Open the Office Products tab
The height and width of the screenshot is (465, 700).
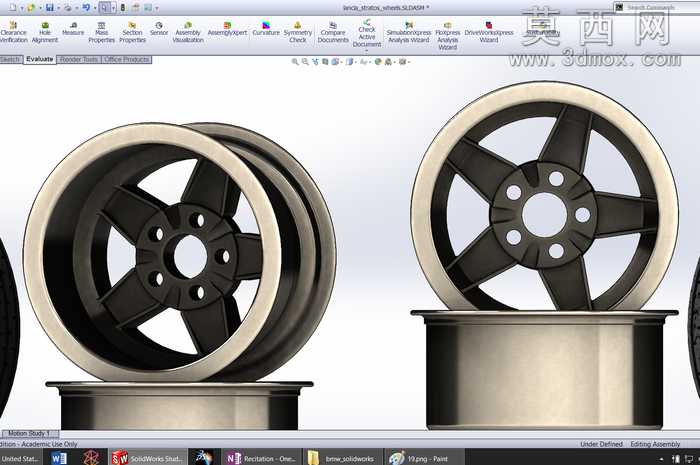point(127,59)
